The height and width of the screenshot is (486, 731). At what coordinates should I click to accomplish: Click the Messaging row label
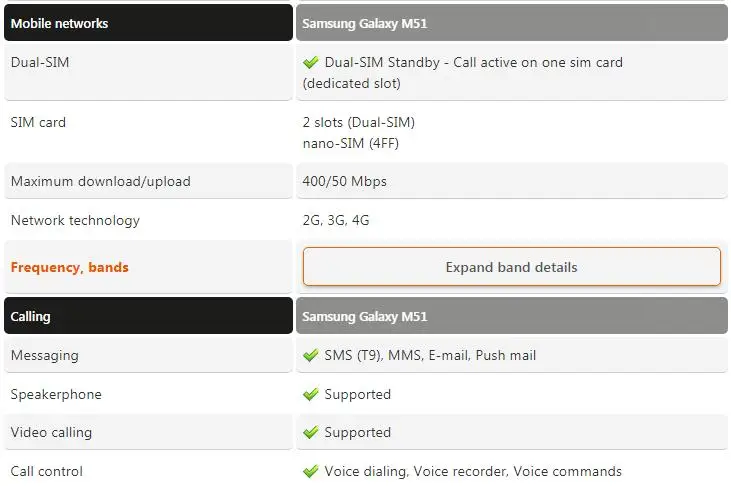coord(45,355)
